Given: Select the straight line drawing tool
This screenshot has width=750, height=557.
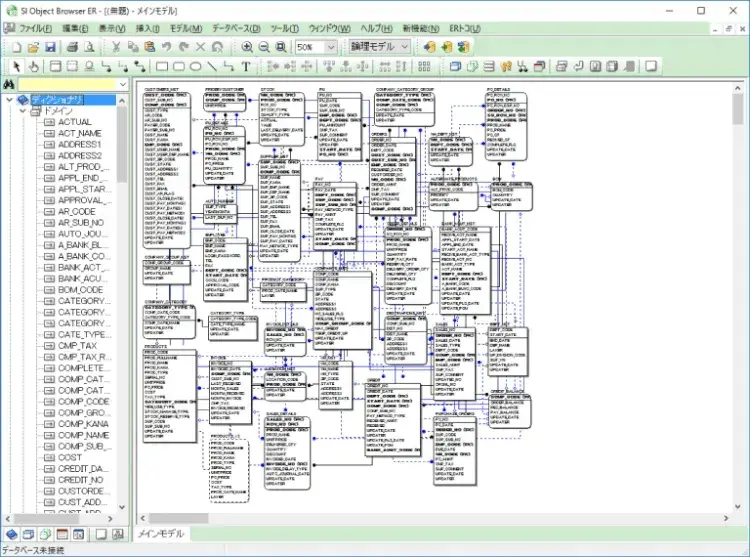Looking at the screenshot, I should click(x=213, y=67).
